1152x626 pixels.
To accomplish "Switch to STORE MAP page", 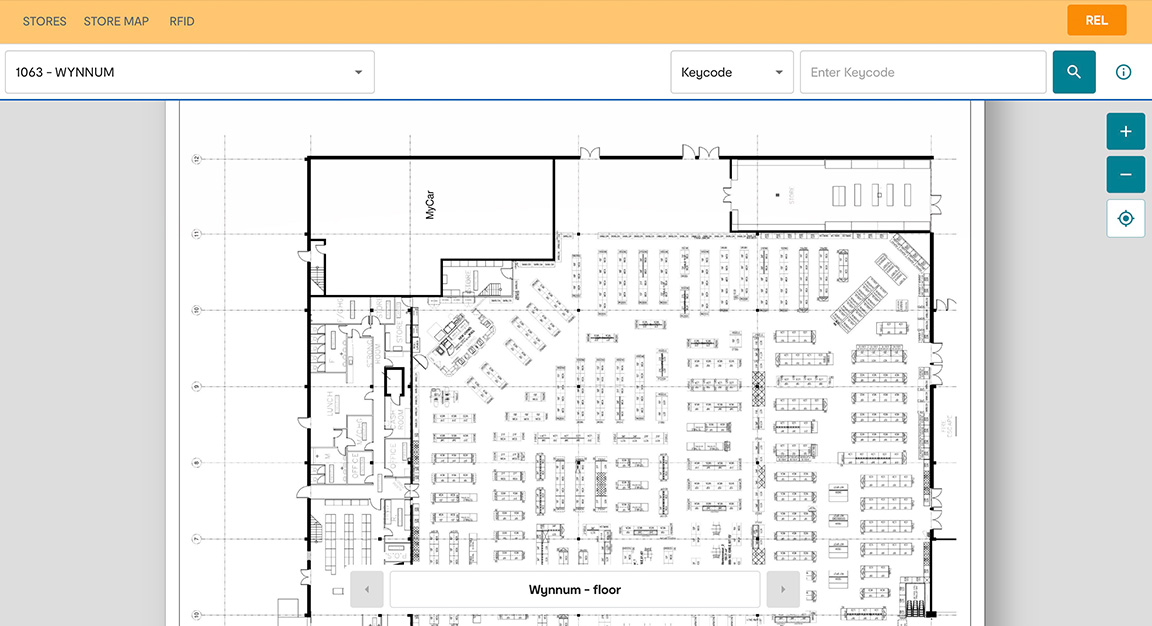I will click(x=116, y=21).
